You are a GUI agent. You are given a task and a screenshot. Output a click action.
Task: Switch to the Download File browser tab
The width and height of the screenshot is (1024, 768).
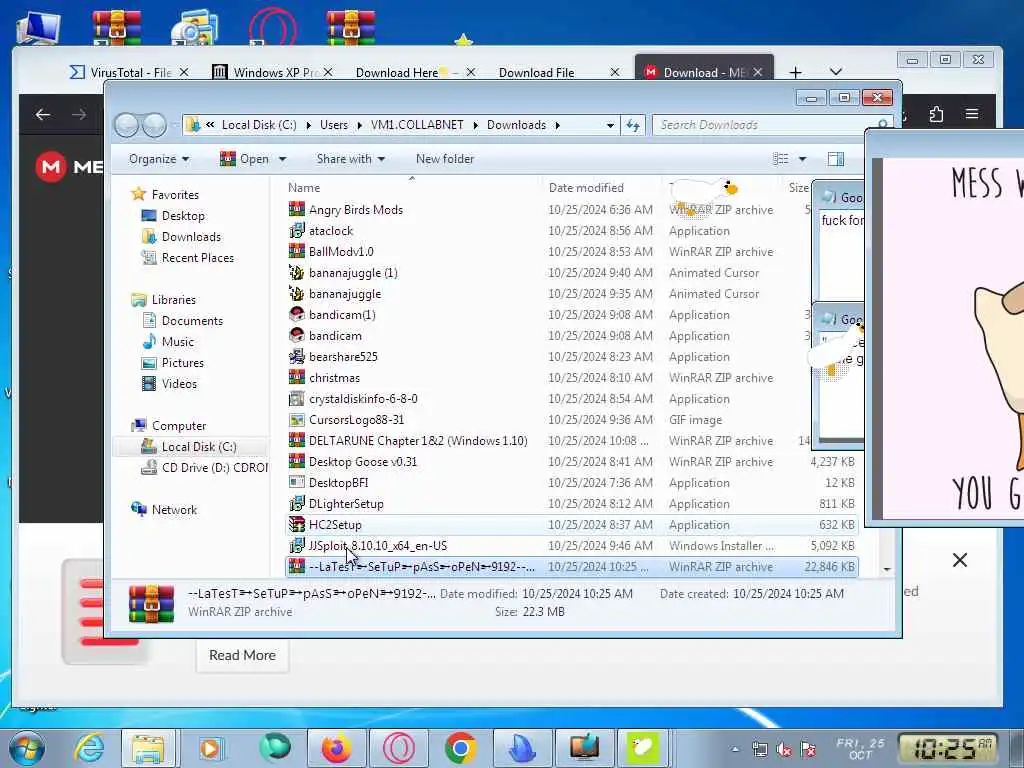(536, 72)
